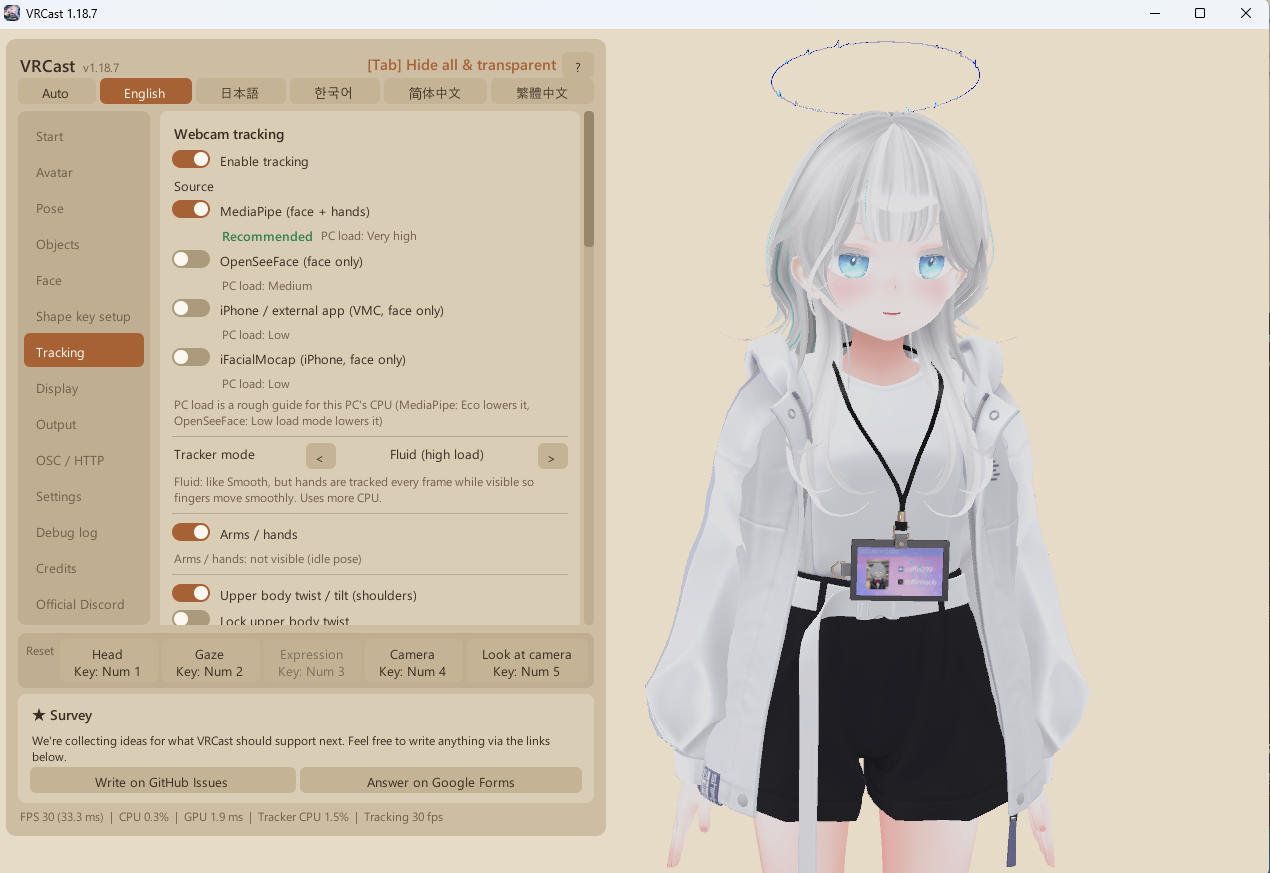Click the Tracker CPU 1.5% status entry
The width and height of the screenshot is (1270, 873).
[x=303, y=817]
